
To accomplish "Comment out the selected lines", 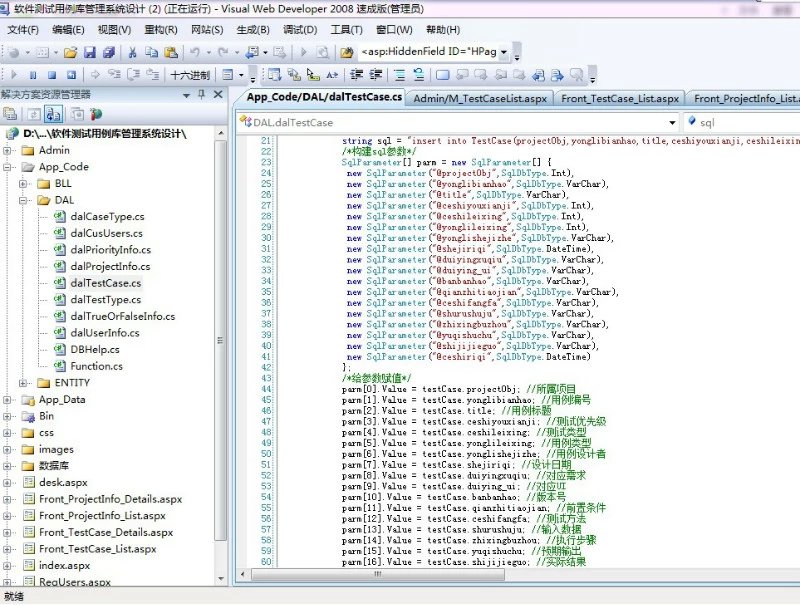I will (x=399, y=75).
